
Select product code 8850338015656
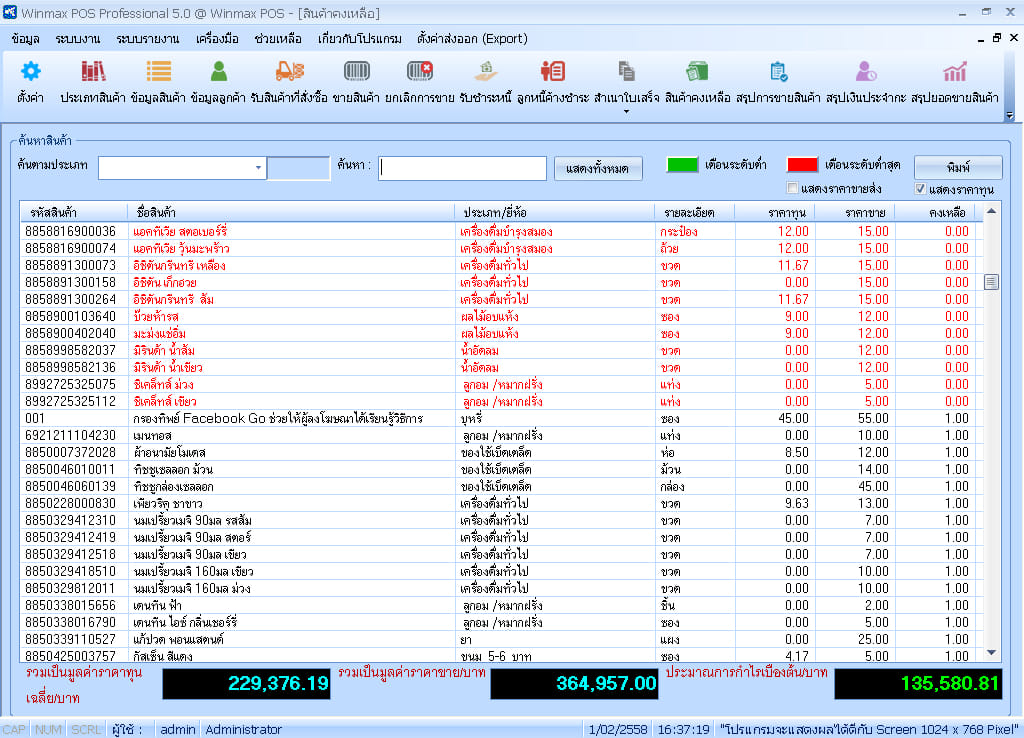pos(71,605)
